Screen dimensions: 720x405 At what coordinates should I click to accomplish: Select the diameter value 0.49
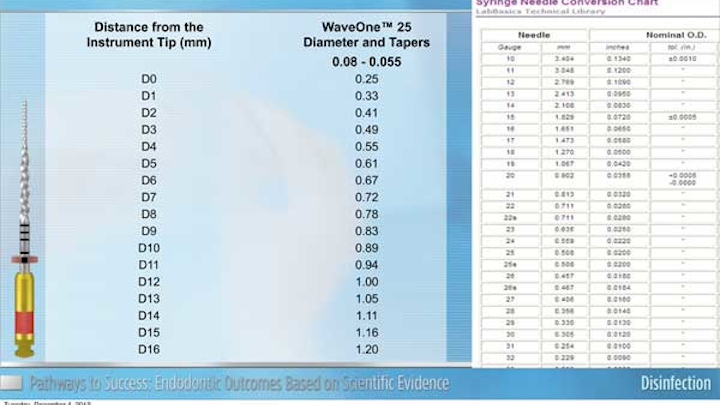tap(366, 130)
